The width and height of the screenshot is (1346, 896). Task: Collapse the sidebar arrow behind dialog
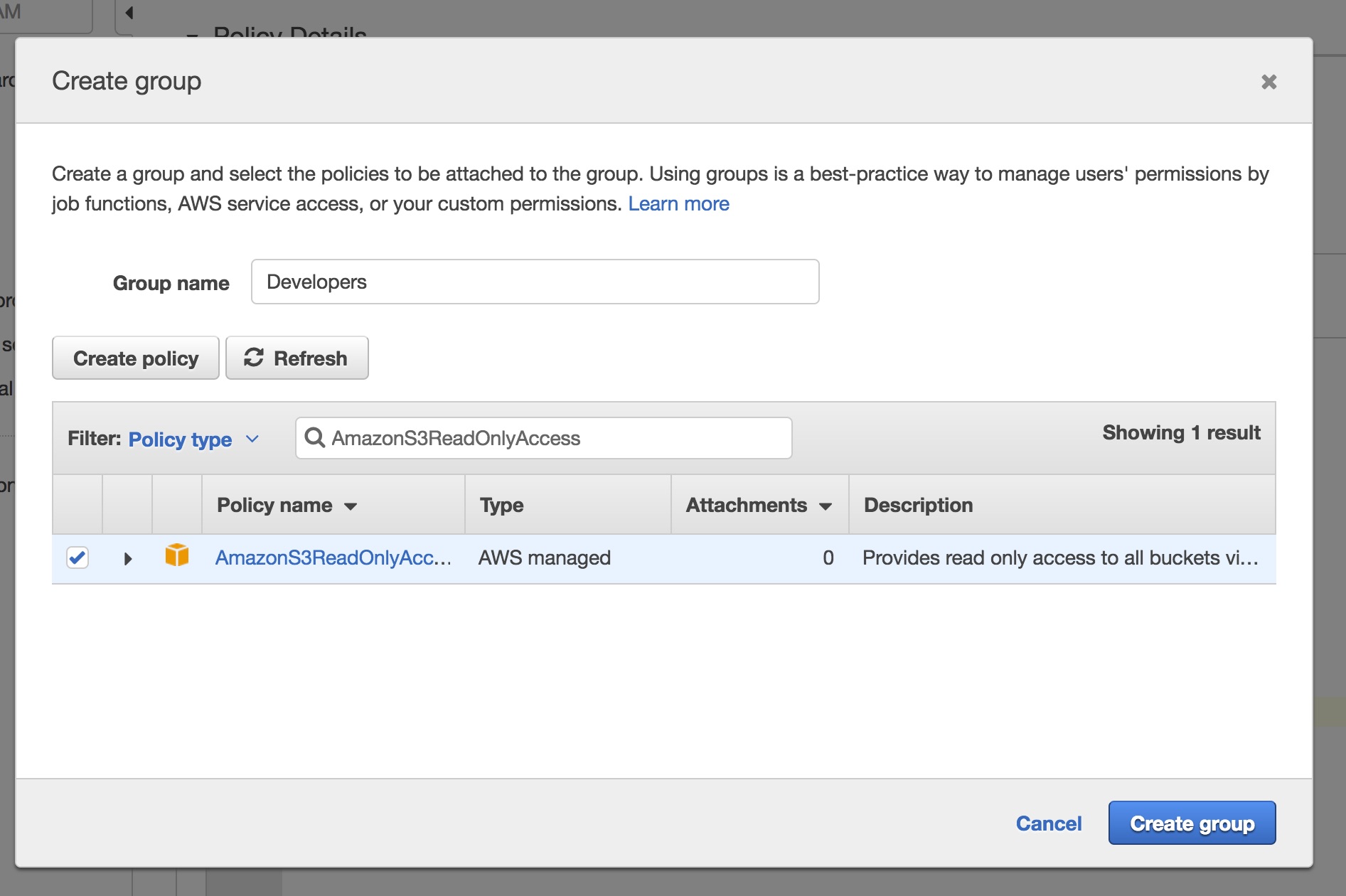129,13
